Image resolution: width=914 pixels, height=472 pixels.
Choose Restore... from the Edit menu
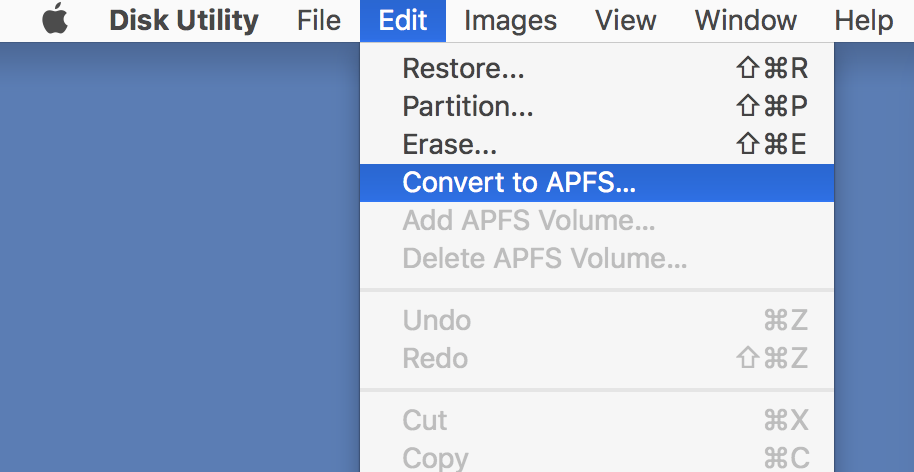[x=597, y=68]
